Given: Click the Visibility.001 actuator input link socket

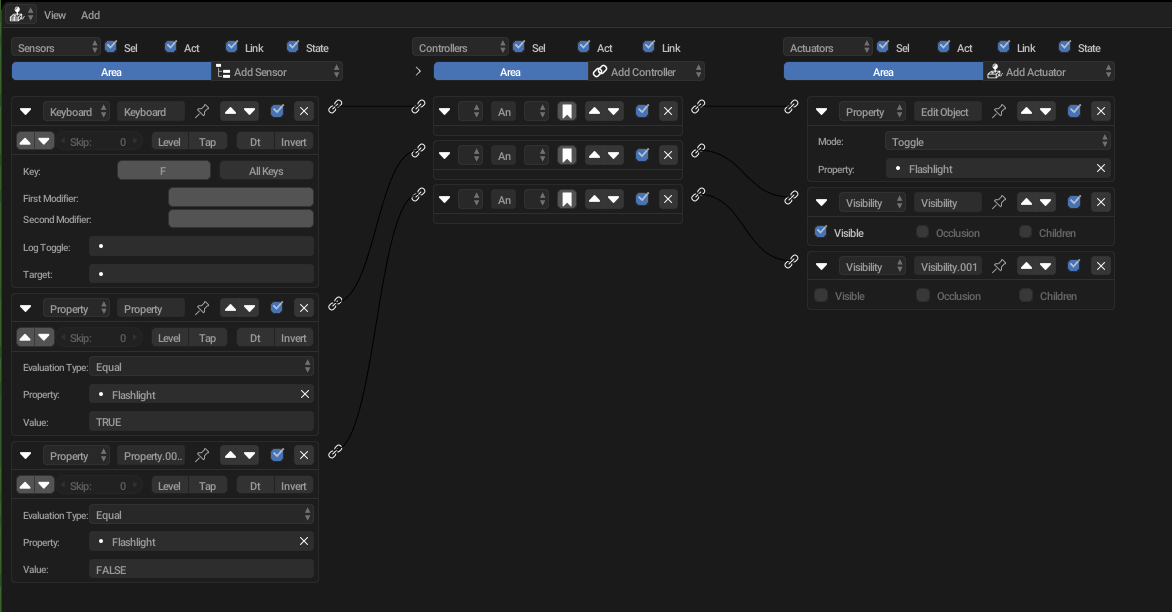Looking at the screenshot, I should tap(791, 262).
